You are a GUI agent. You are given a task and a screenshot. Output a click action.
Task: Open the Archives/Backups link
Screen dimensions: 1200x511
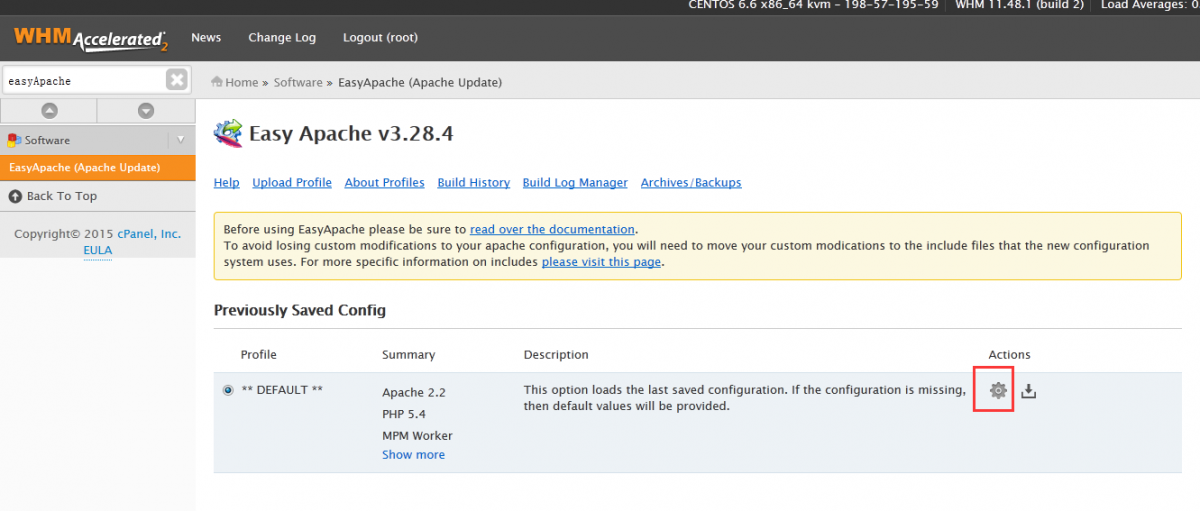pyautogui.click(x=691, y=183)
